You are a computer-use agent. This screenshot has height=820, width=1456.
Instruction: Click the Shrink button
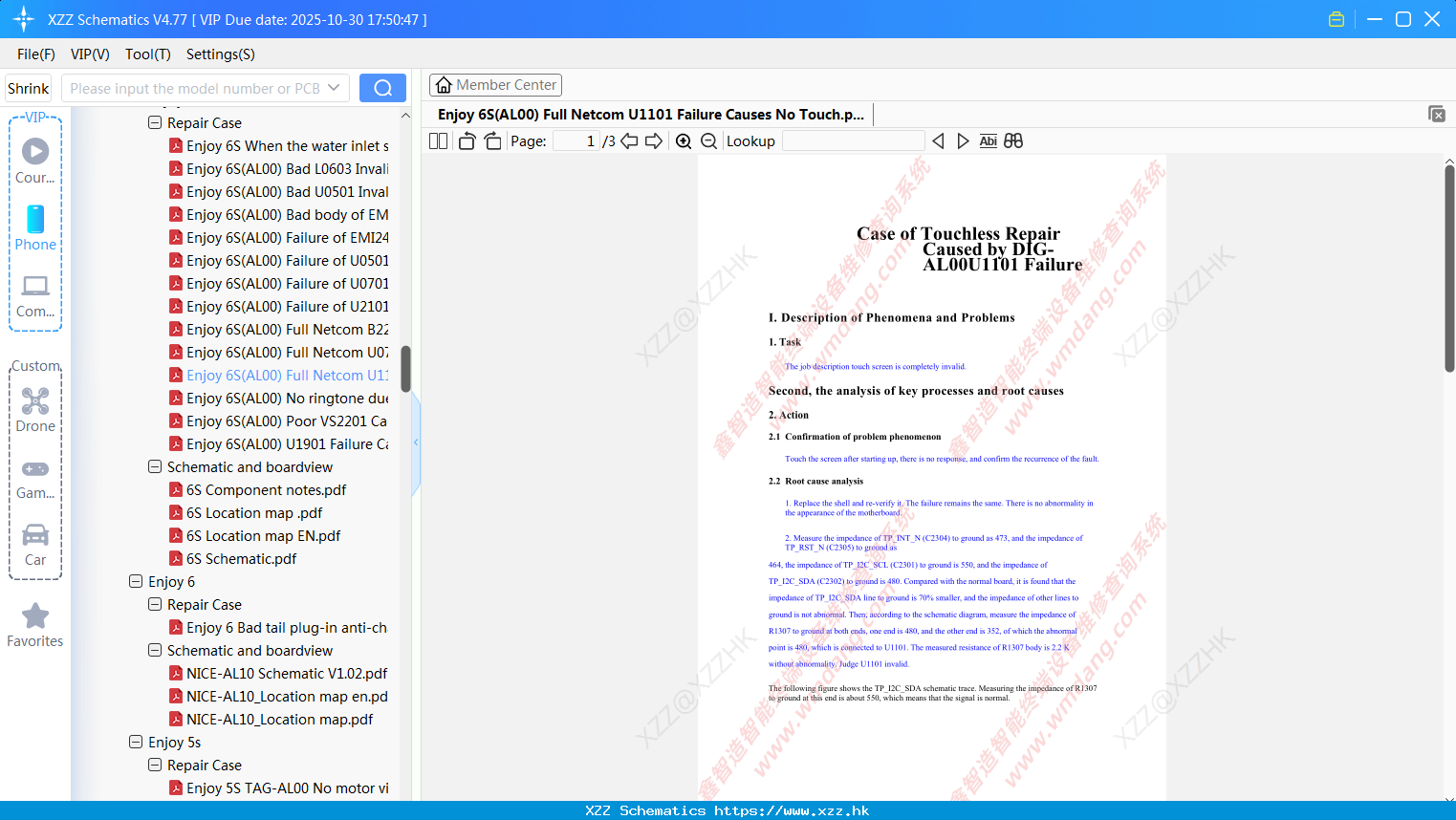pyautogui.click(x=28, y=88)
